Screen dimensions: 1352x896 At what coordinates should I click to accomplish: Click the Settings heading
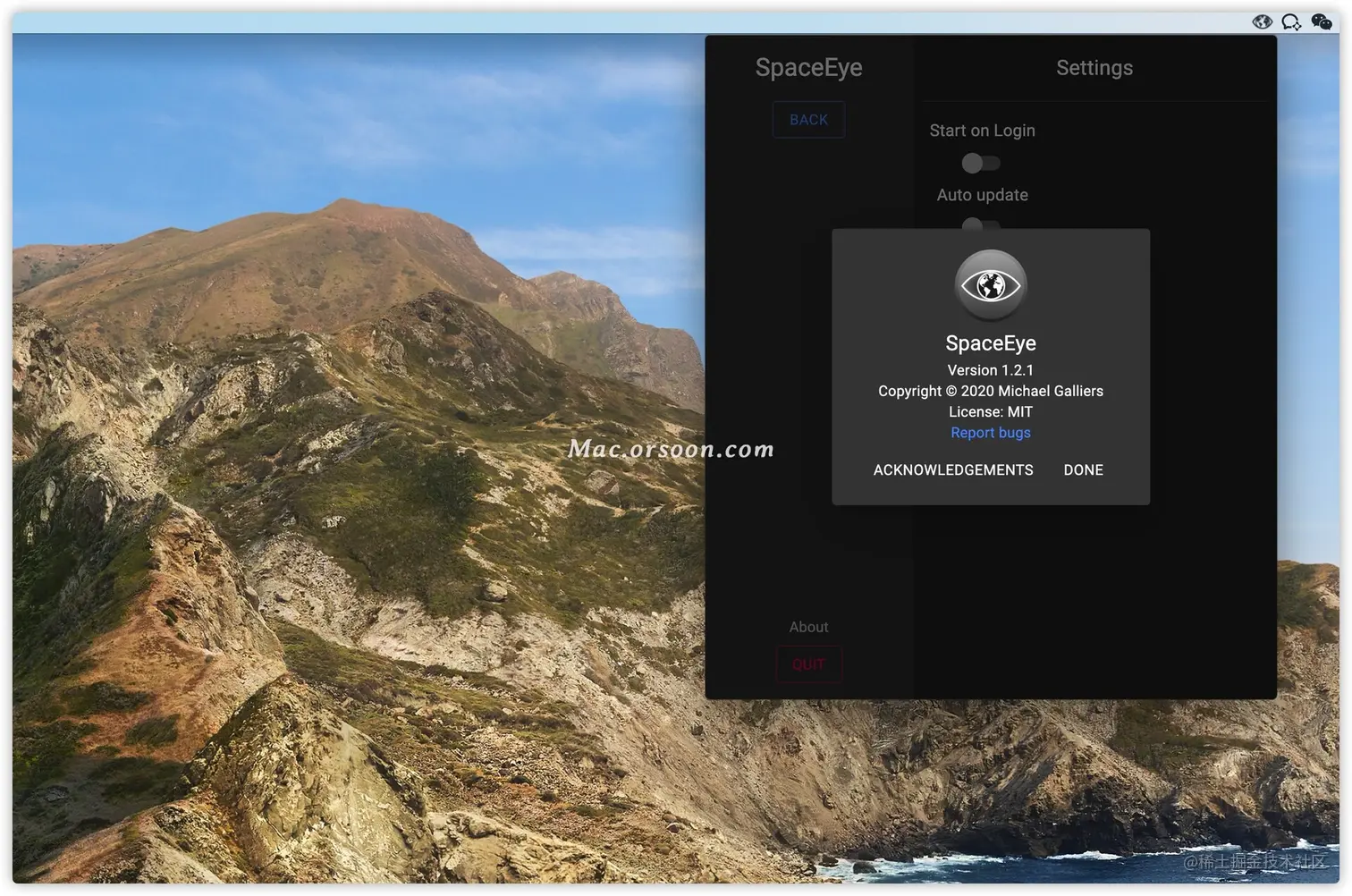pos(1094,68)
